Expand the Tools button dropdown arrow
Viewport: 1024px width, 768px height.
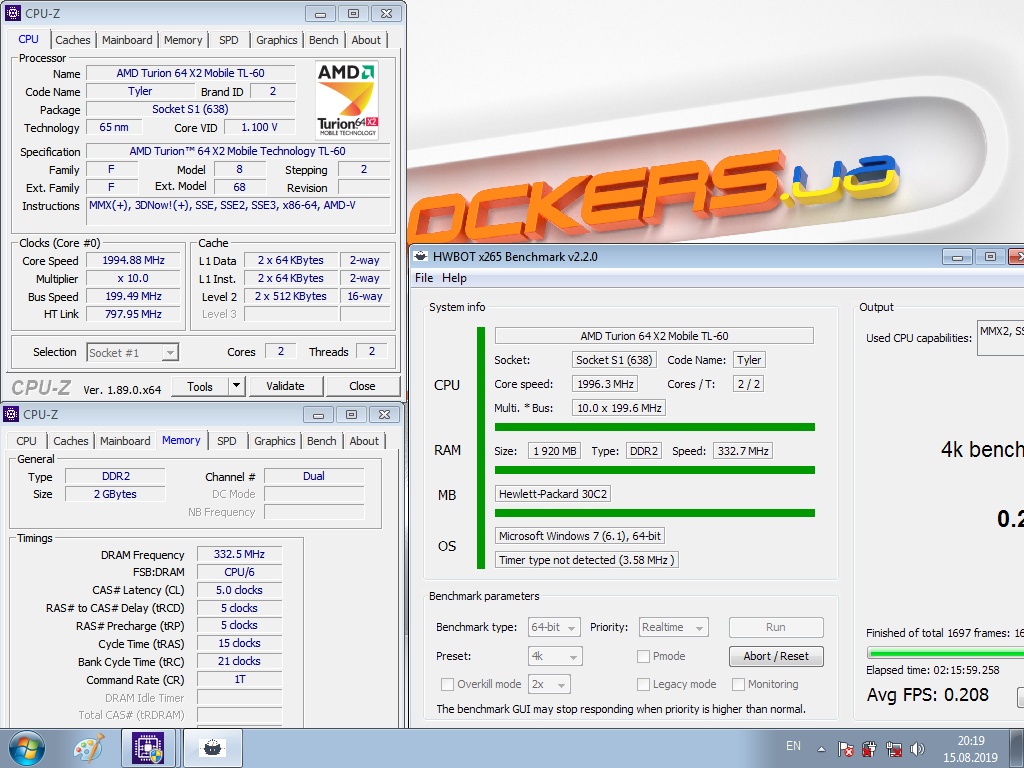[x=236, y=386]
